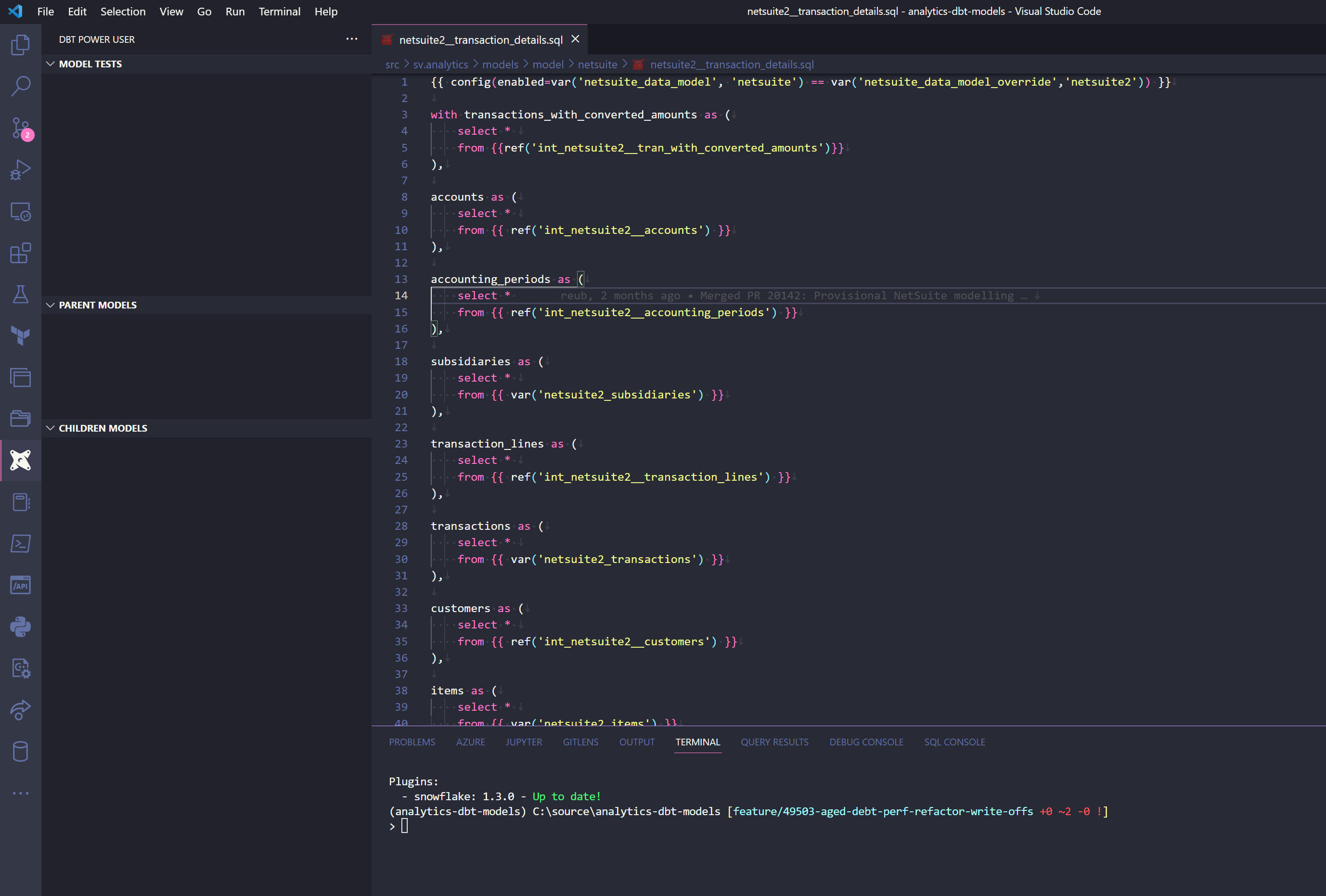Open the Live Share view icon
Screen dimensions: 1326x896
[x=21, y=710]
